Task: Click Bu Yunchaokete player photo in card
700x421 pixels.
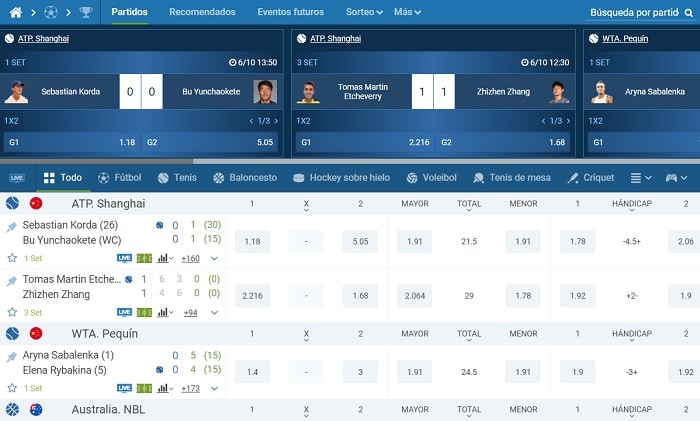Action: [265, 92]
